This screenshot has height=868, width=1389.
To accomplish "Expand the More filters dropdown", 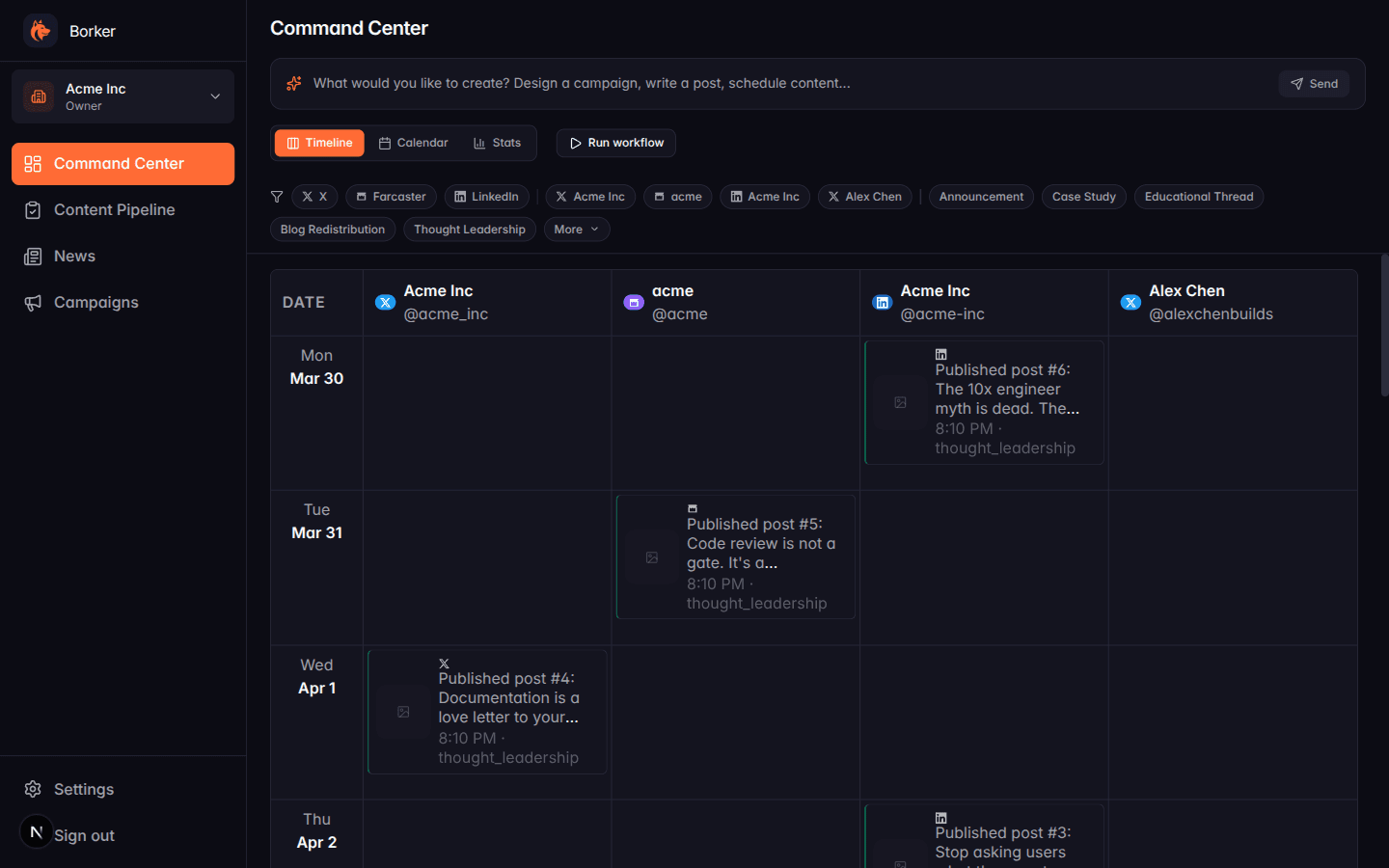I will coord(576,230).
